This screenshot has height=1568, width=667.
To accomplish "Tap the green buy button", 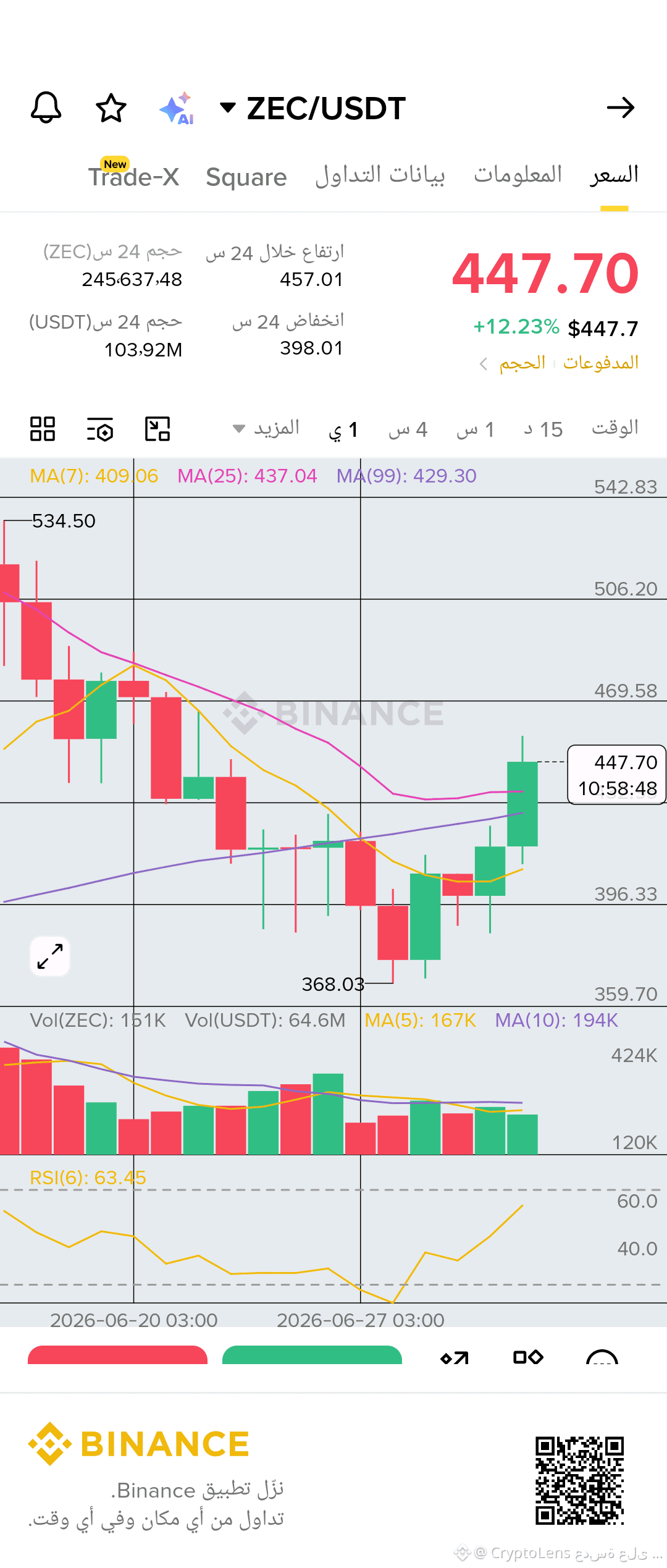I will click(312, 1355).
